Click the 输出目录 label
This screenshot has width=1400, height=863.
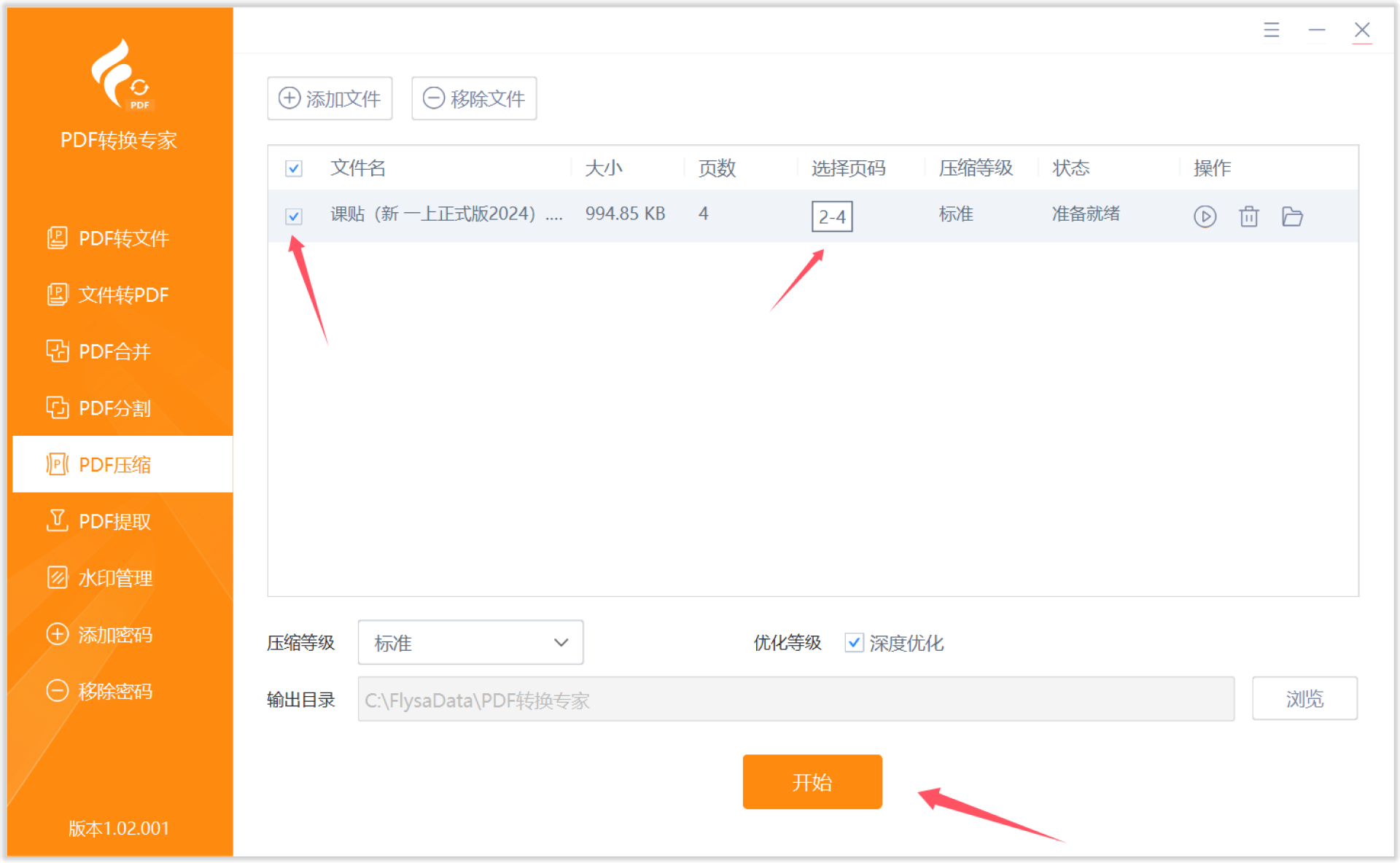point(300,700)
